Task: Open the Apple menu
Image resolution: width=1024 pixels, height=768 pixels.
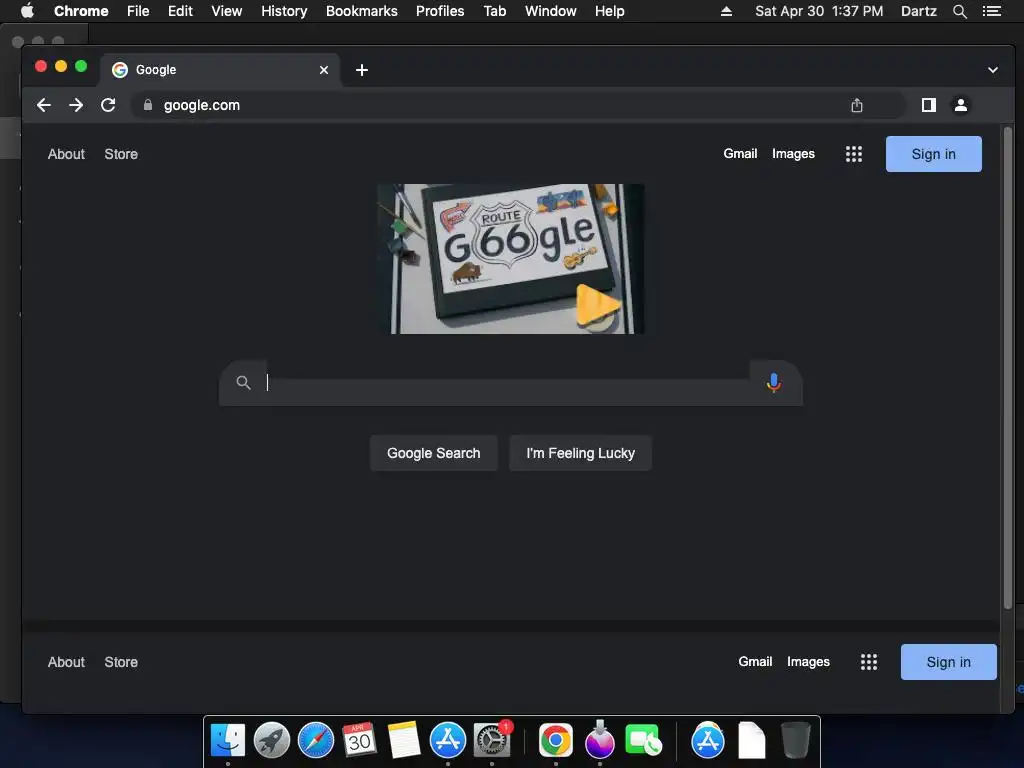Action: click(x=27, y=11)
